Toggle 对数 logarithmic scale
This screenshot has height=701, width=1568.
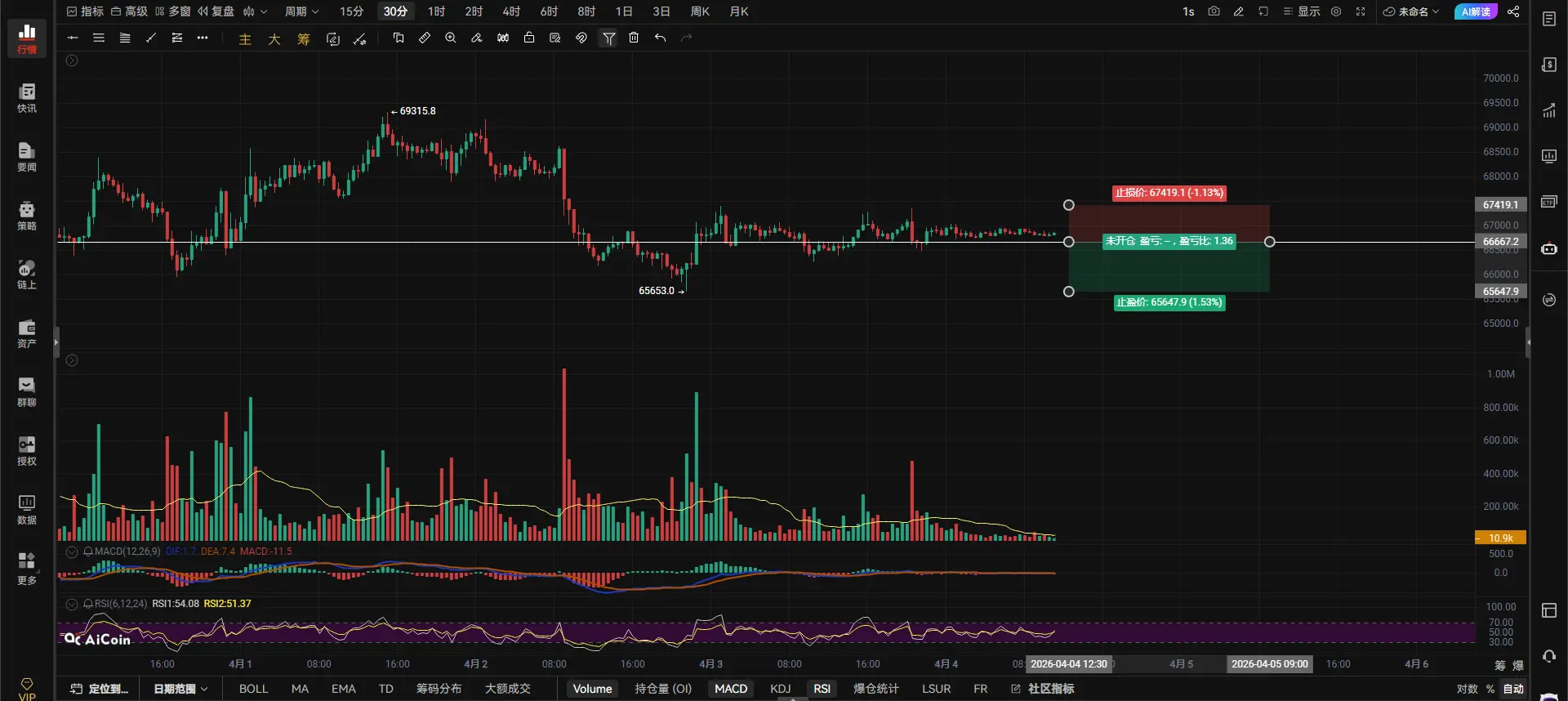coord(1468,689)
